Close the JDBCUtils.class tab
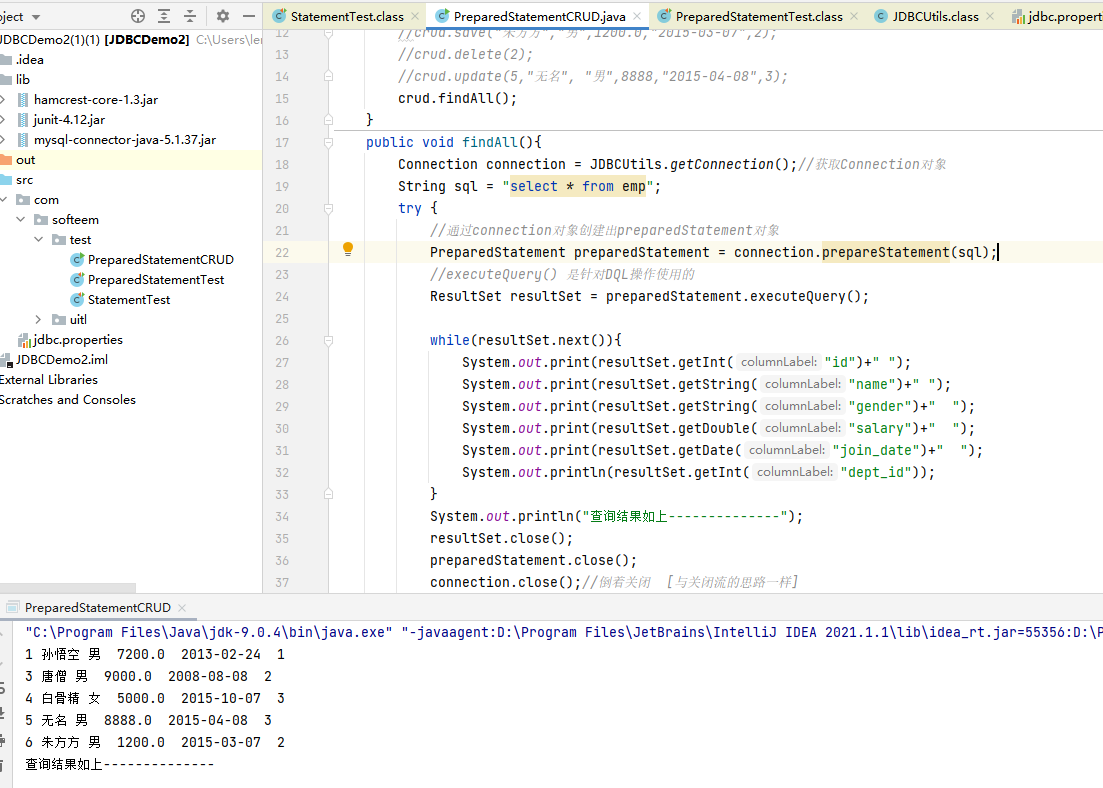 pyautogui.click(x=990, y=16)
